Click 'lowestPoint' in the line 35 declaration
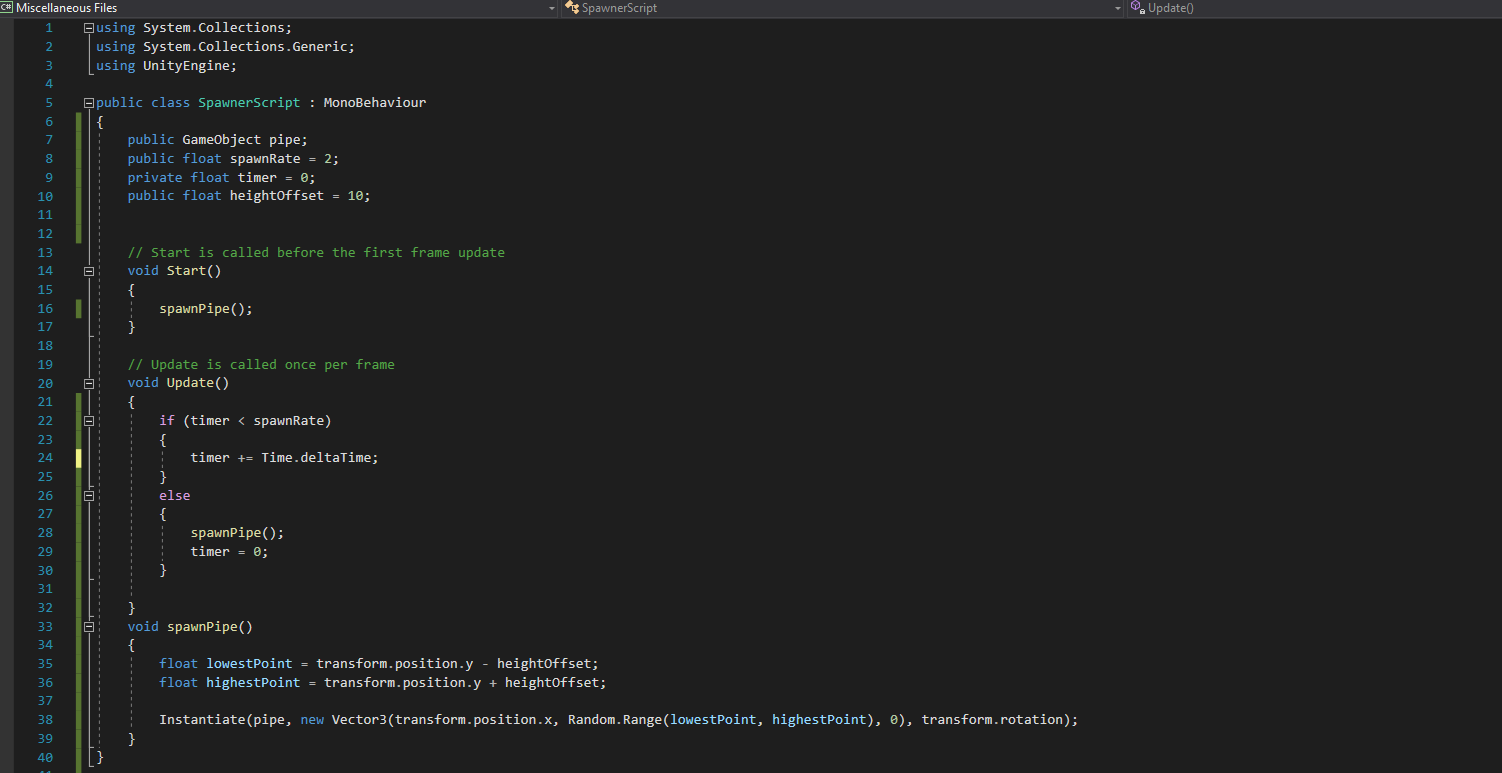The height and width of the screenshot is (773, 1502). click(x=249, y=664)
